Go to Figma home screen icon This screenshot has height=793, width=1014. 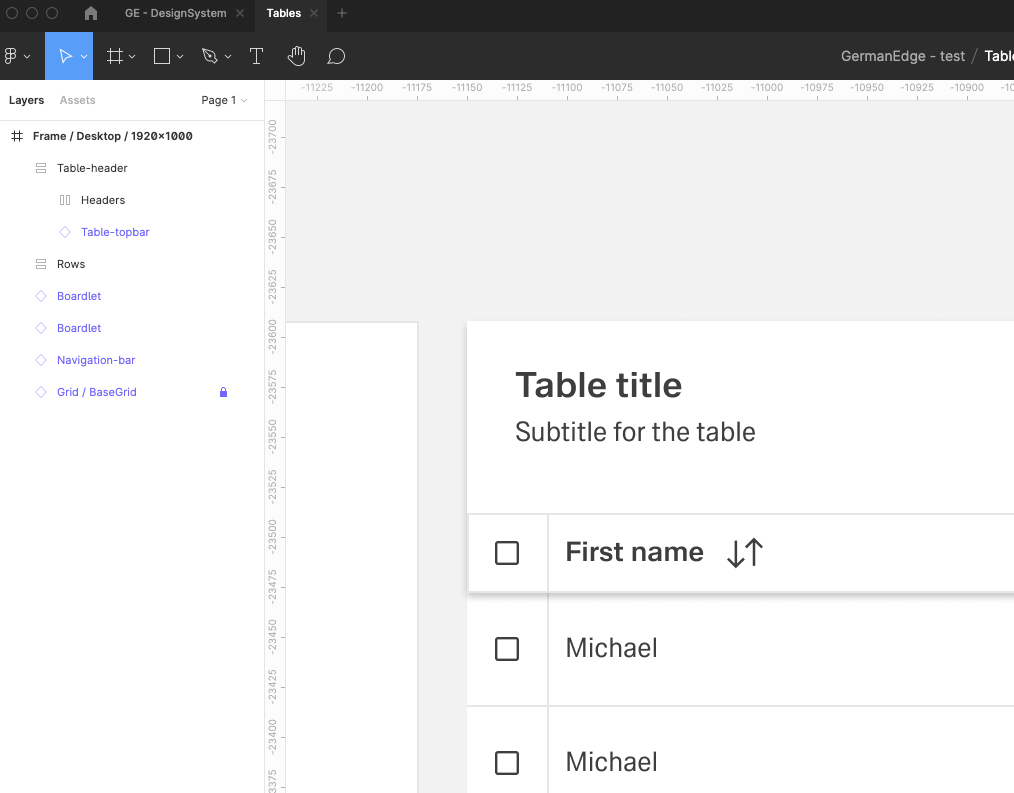tap(91, 13)
